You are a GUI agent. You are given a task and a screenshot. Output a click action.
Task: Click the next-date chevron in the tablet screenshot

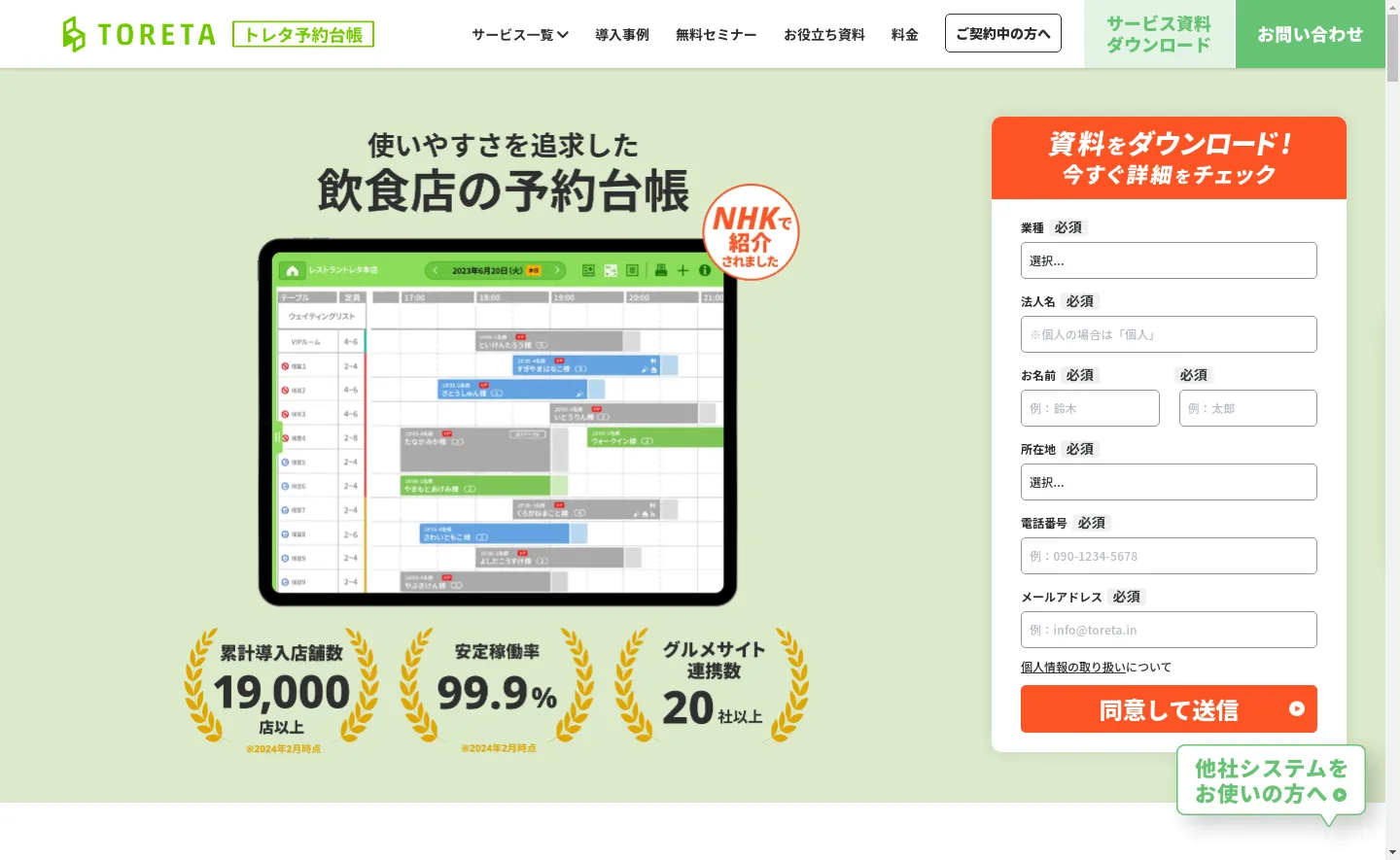coord(557,270)
